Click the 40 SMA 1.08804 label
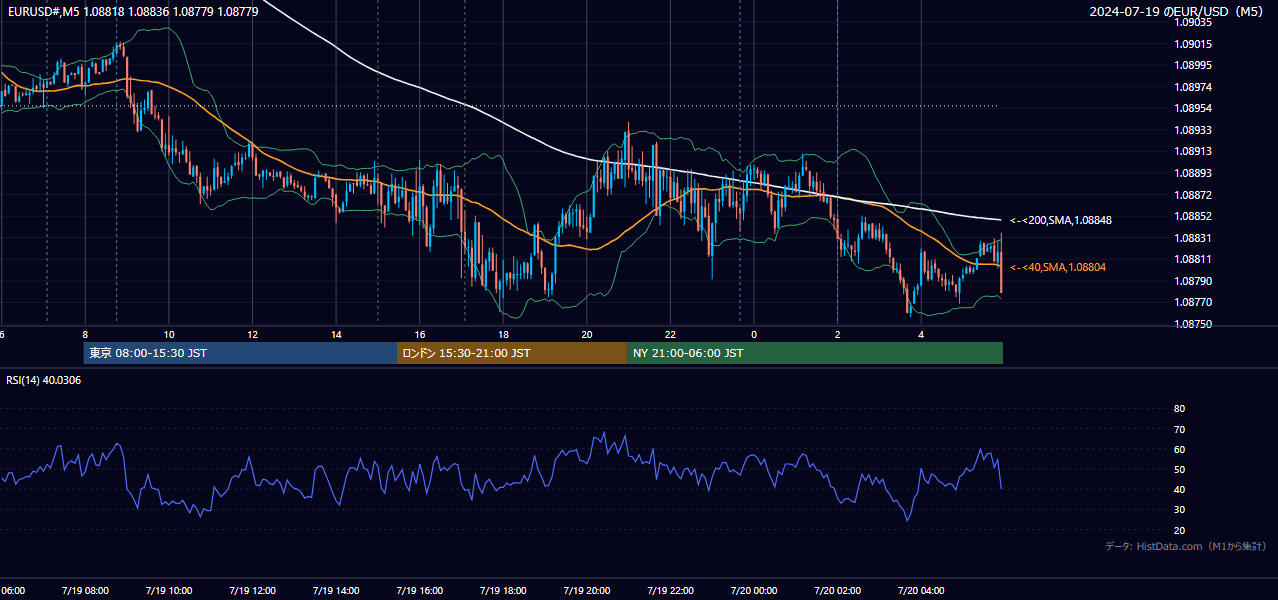 coord(1057,268)
